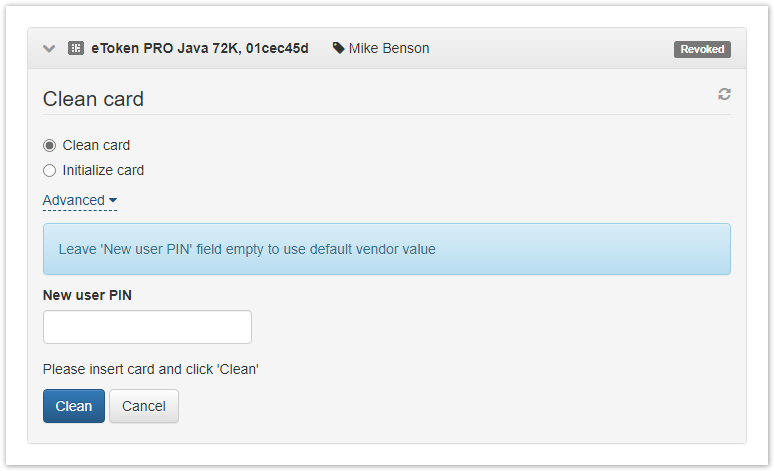Click the eToken PRO Java 72K title
774x471 pixels.
200,48
